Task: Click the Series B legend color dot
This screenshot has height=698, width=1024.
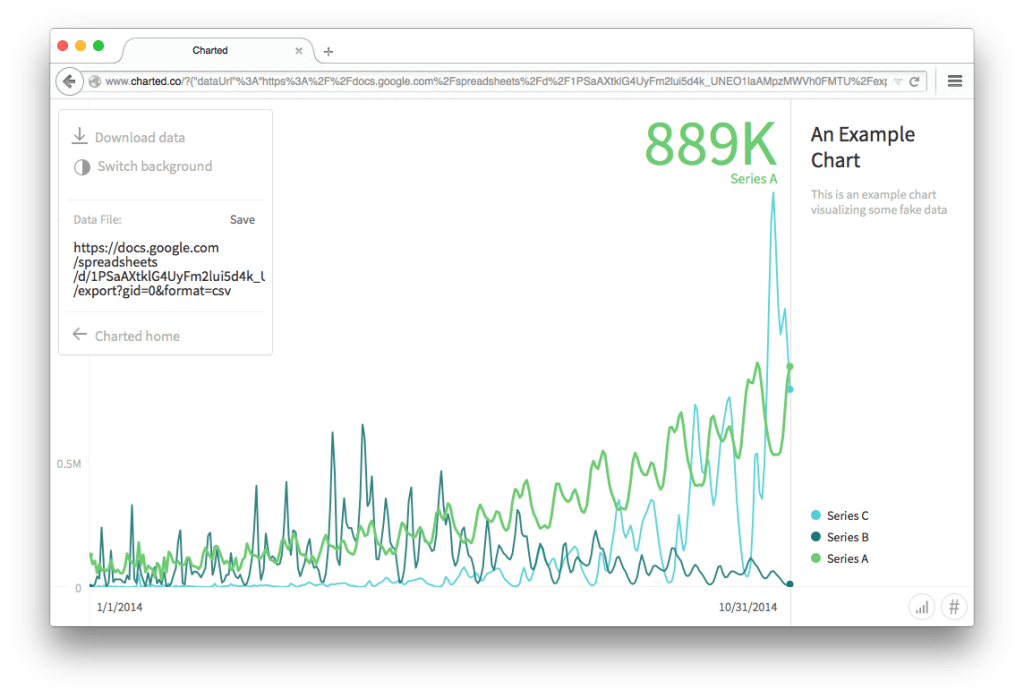Action: (x=816, y=537)
